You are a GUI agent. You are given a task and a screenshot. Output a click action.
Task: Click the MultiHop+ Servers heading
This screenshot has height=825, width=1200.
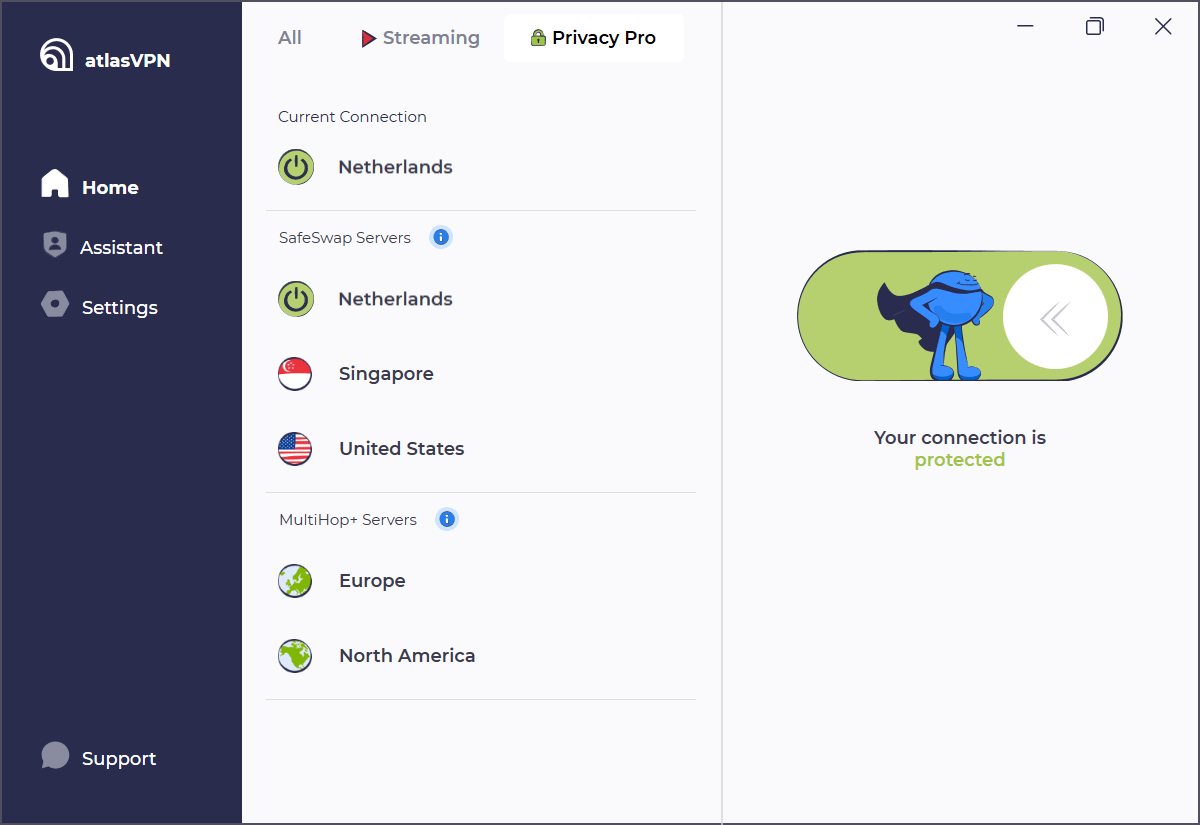348,520
